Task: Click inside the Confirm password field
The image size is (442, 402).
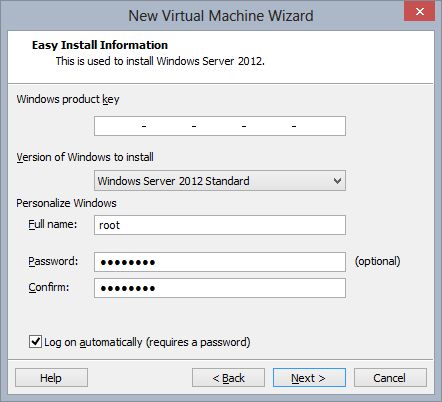Action: [220, 288]
